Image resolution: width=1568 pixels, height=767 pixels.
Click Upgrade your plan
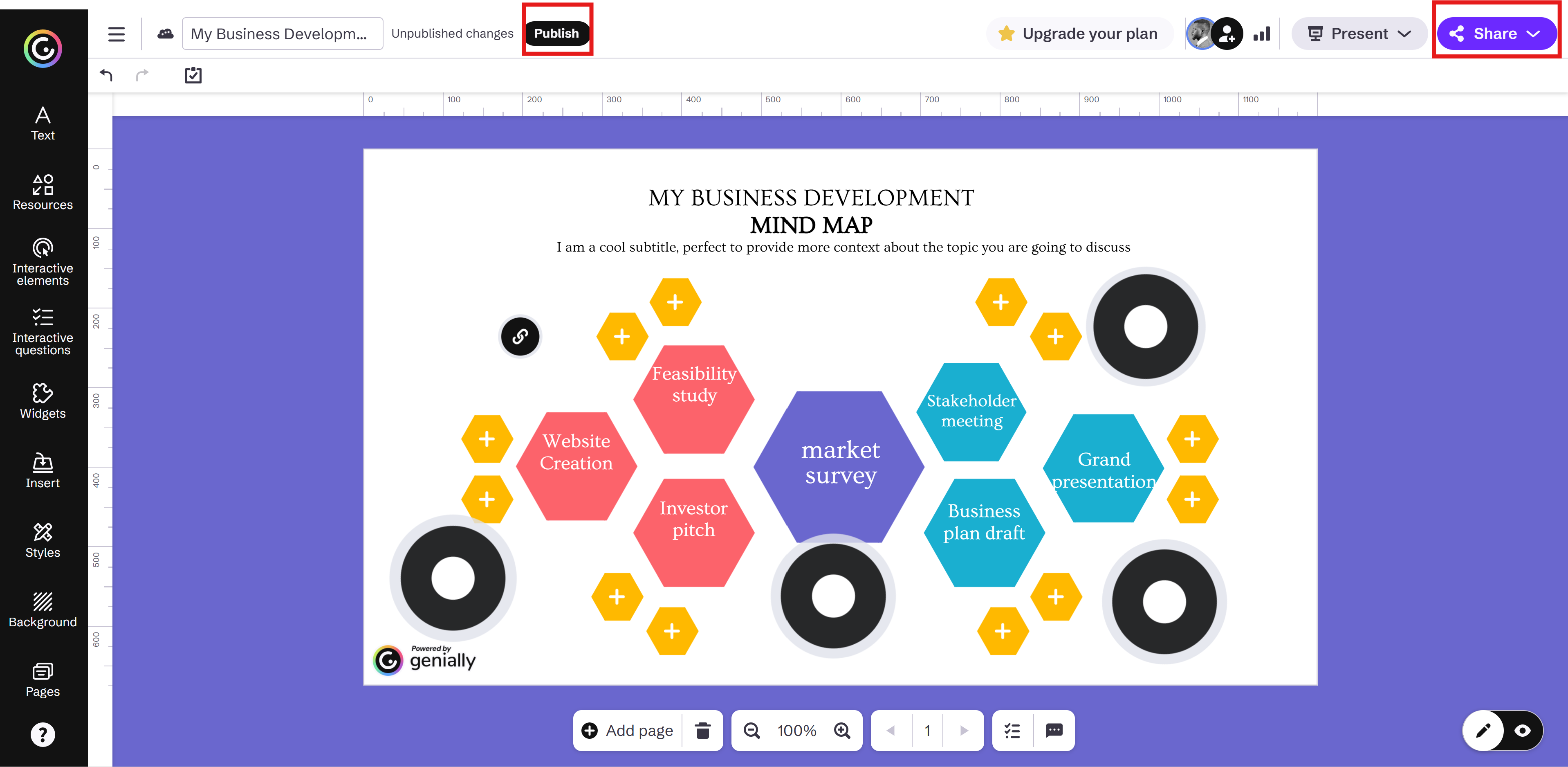[x=1079, y=34]
